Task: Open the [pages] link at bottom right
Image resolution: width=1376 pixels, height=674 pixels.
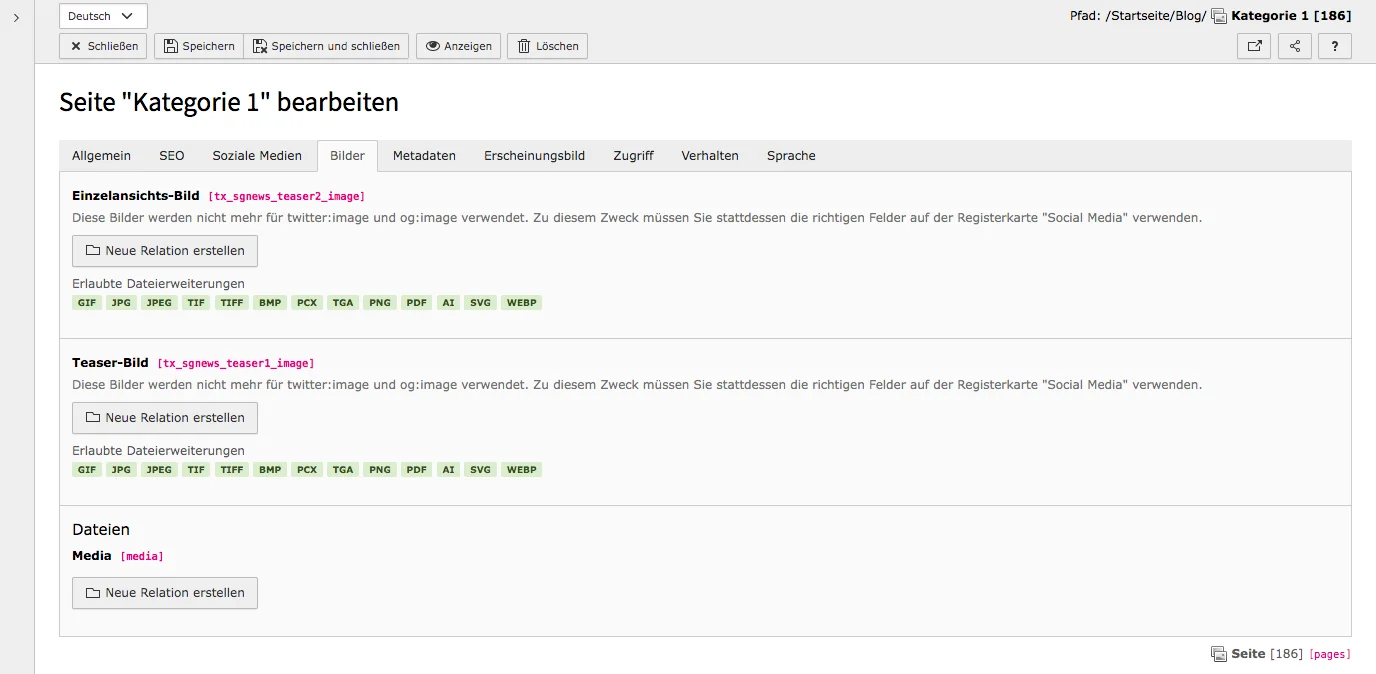Action: [x=1328, y=653]
